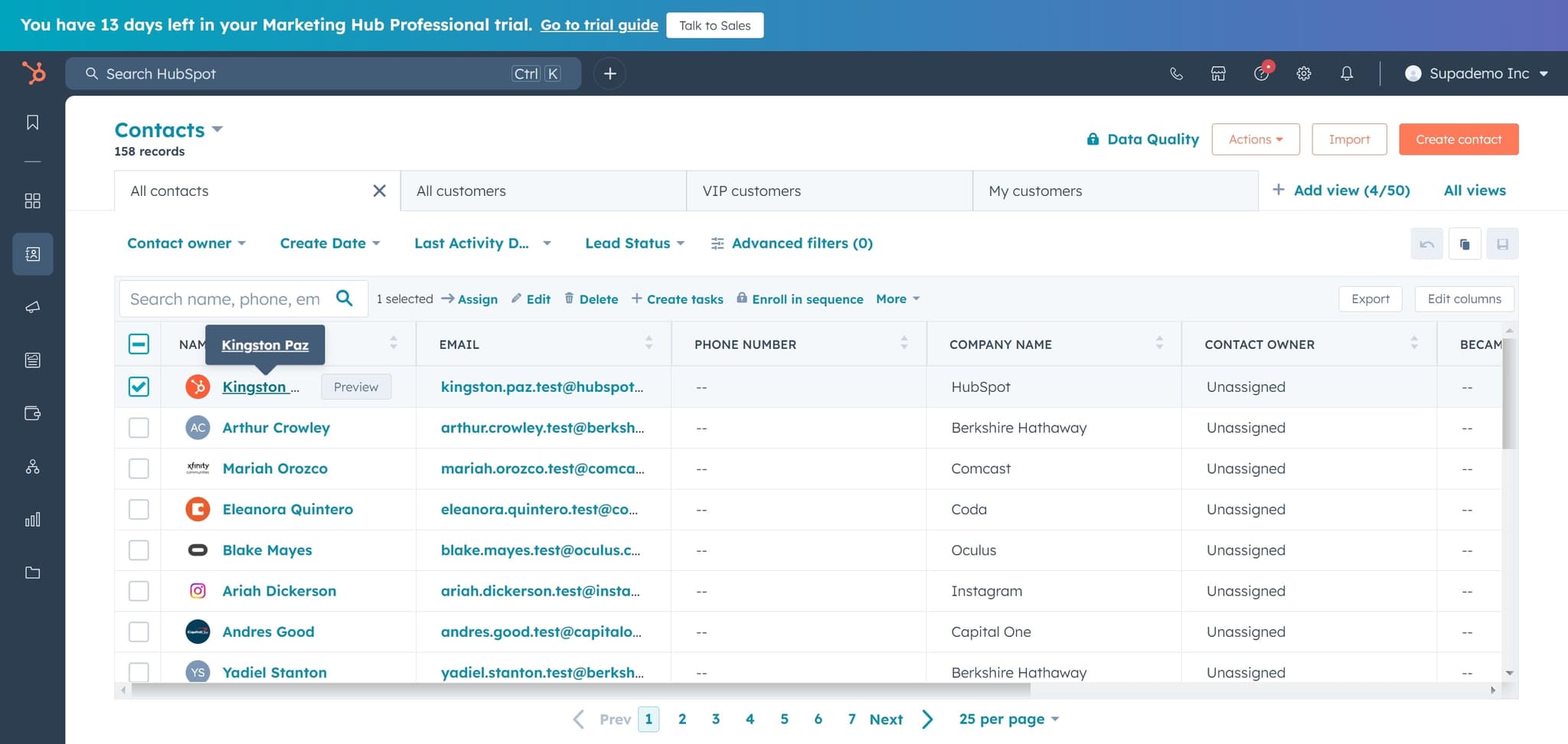The width and height of the screenshot is (1568, 744).
Task: Open the settings gear icon
Action: [x=1304, y=73]
